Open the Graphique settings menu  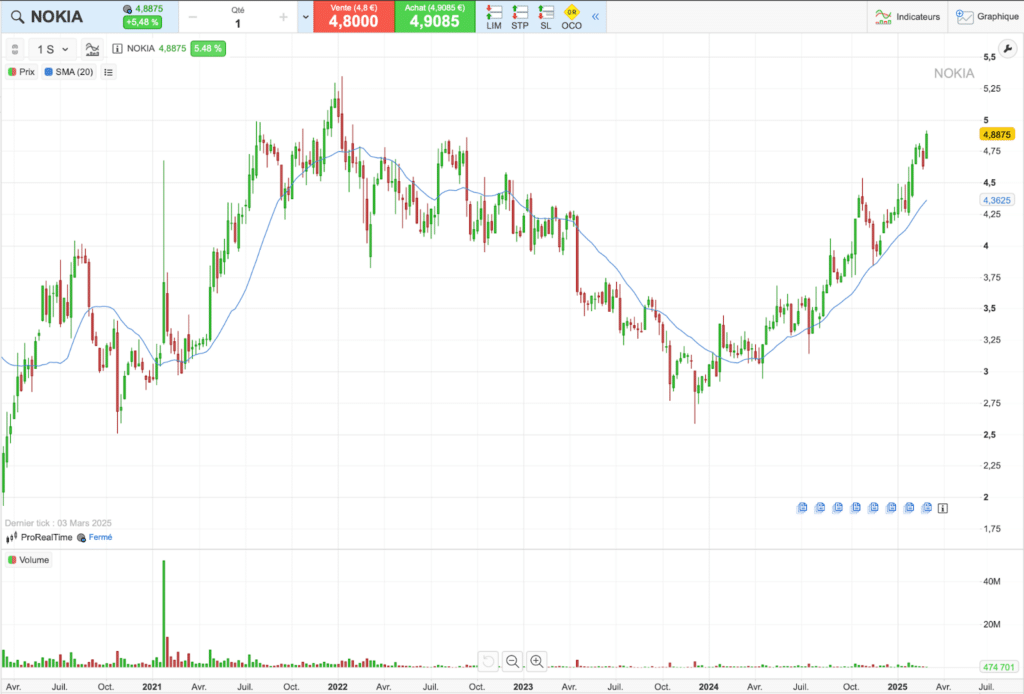tap(987, 17)
